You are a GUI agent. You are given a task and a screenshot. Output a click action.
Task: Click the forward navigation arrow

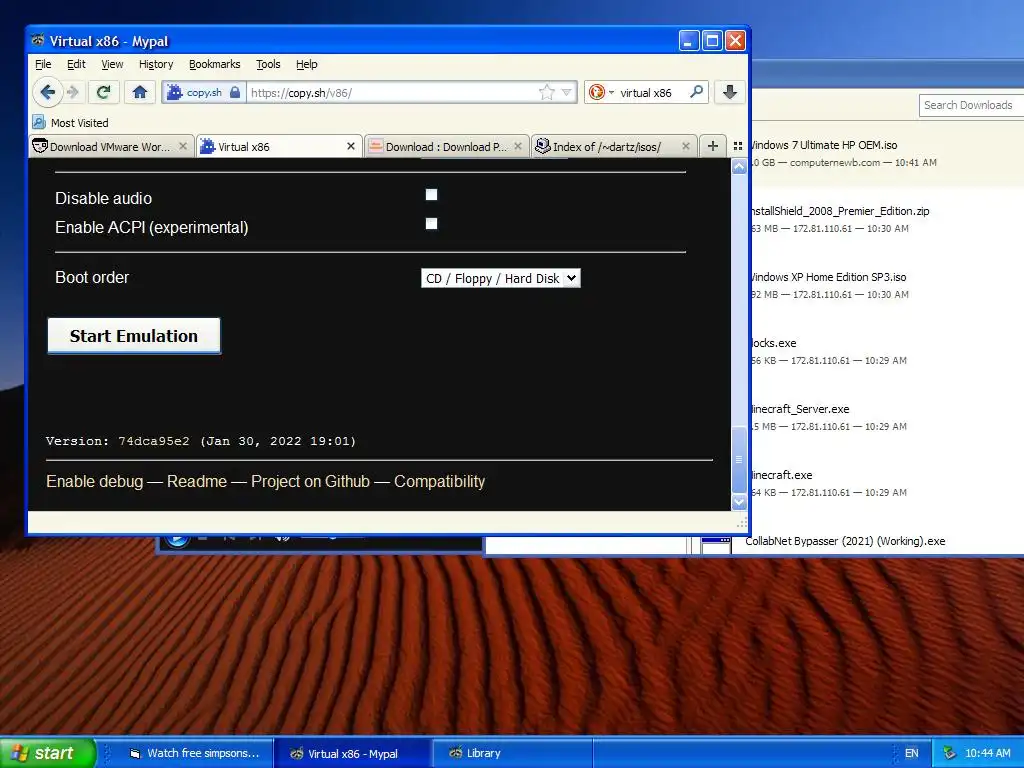pos(73,92)
